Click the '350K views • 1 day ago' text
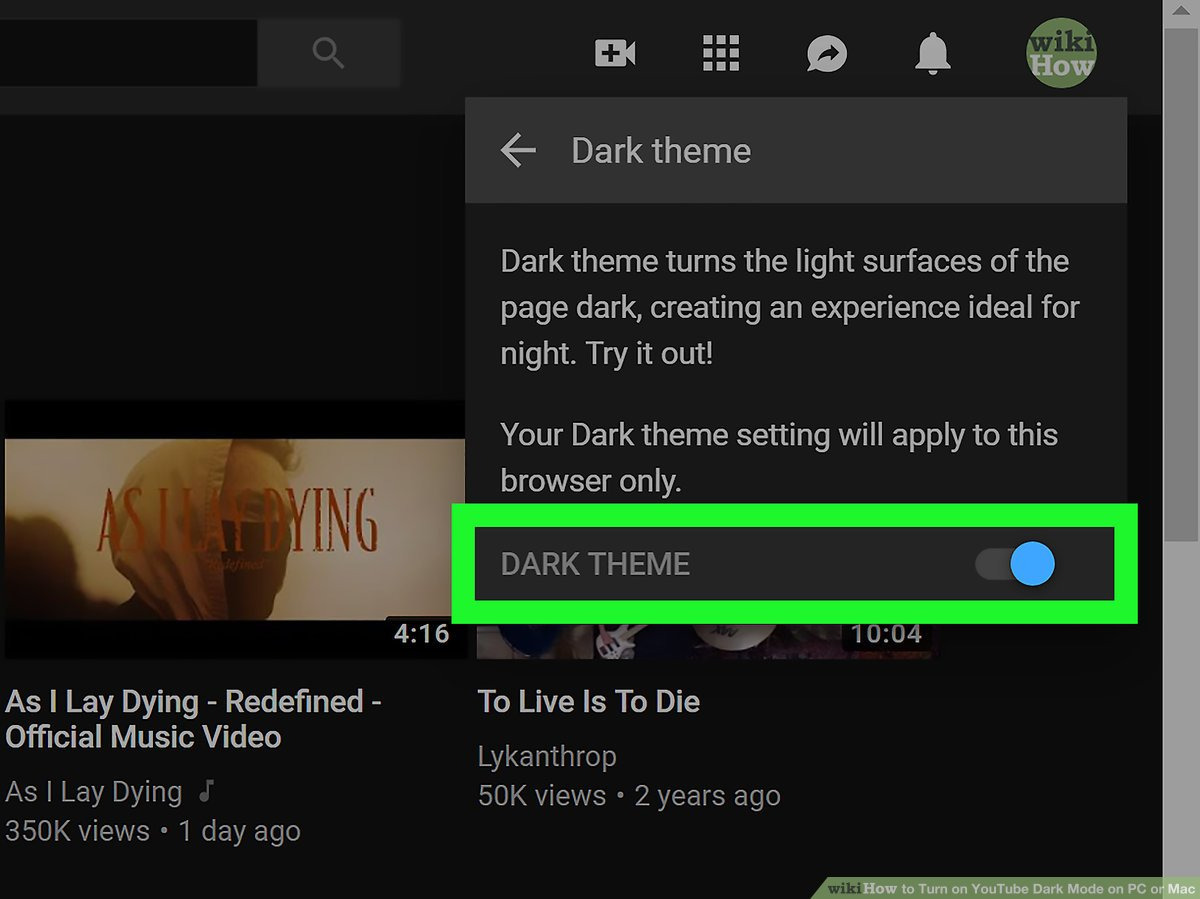Viewport: 1200px width, 899px height. tap(152, 830)
